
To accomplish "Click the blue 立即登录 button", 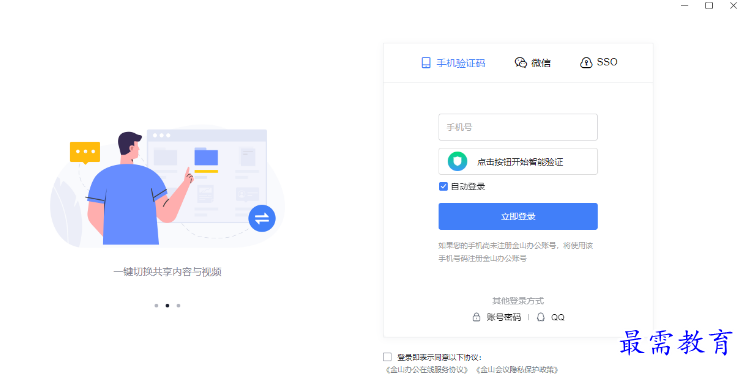I will click(517, 217).
